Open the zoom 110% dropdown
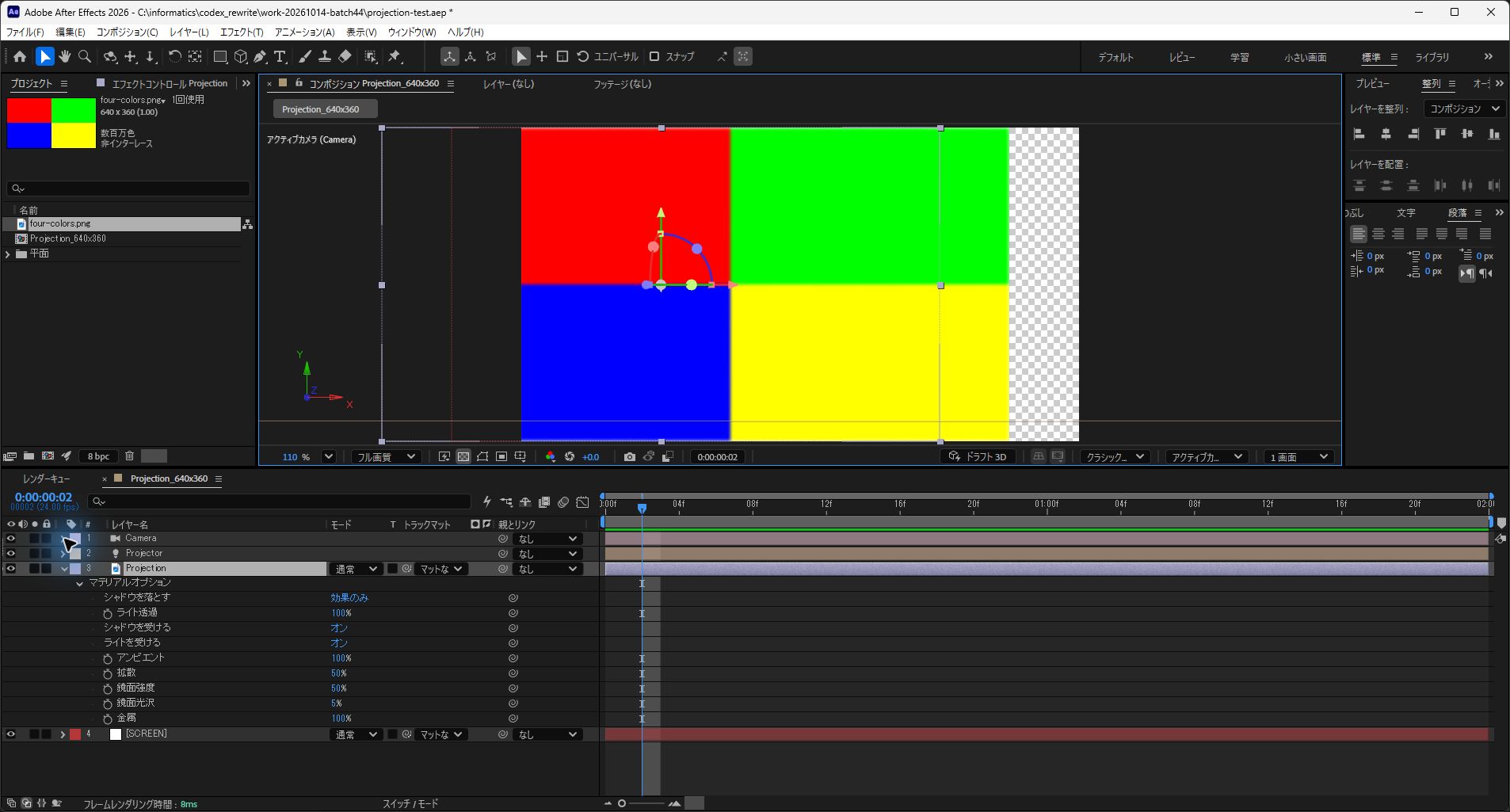The image size is (1510, 812). pyautogui.click(x=329, y=457)
